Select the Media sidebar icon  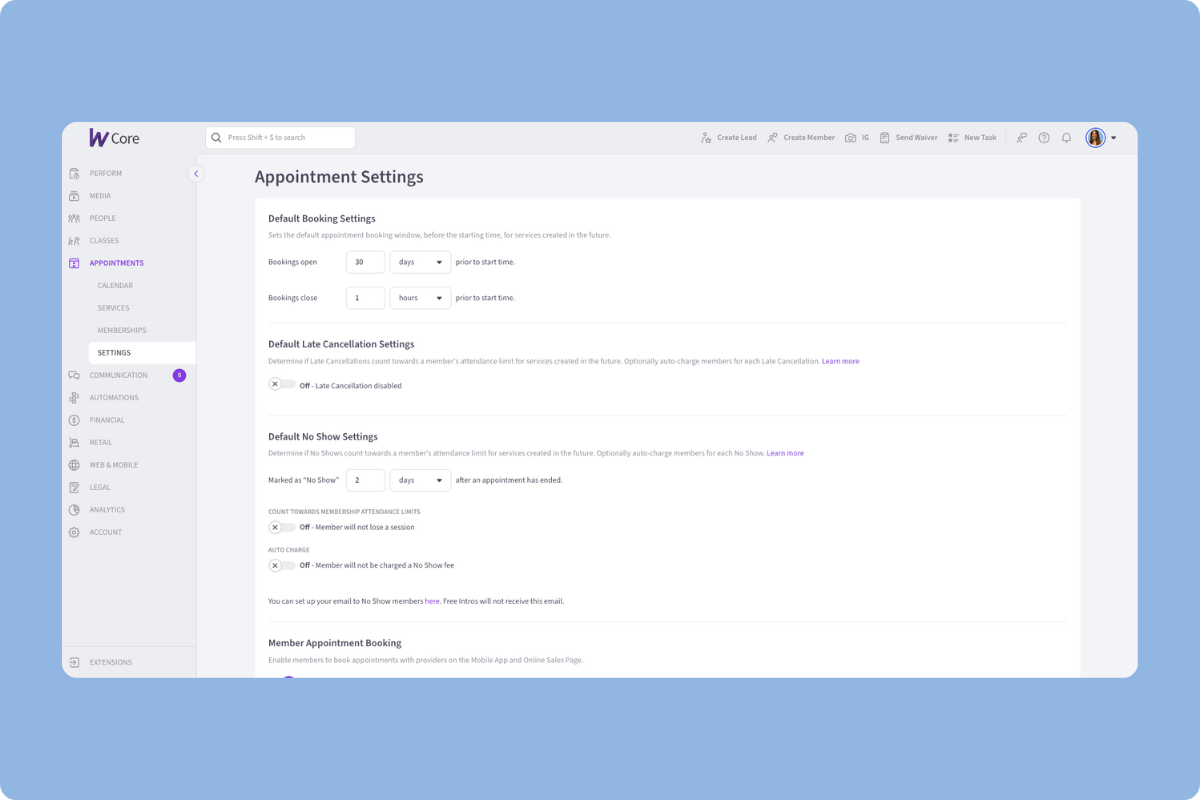73,195
